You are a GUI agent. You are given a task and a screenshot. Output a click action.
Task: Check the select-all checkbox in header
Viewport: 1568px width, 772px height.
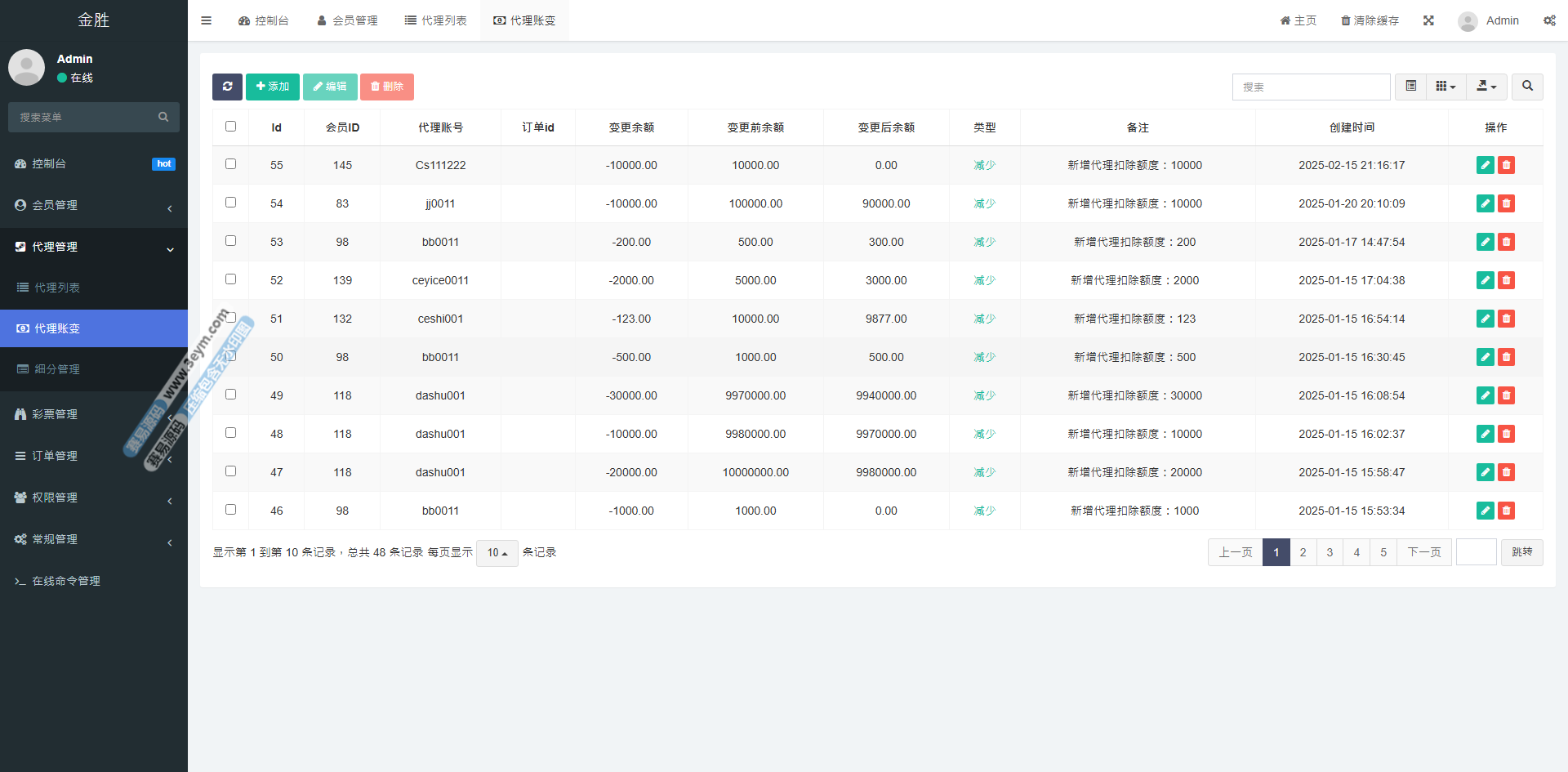pyautogui.click(x=230, y=127)
